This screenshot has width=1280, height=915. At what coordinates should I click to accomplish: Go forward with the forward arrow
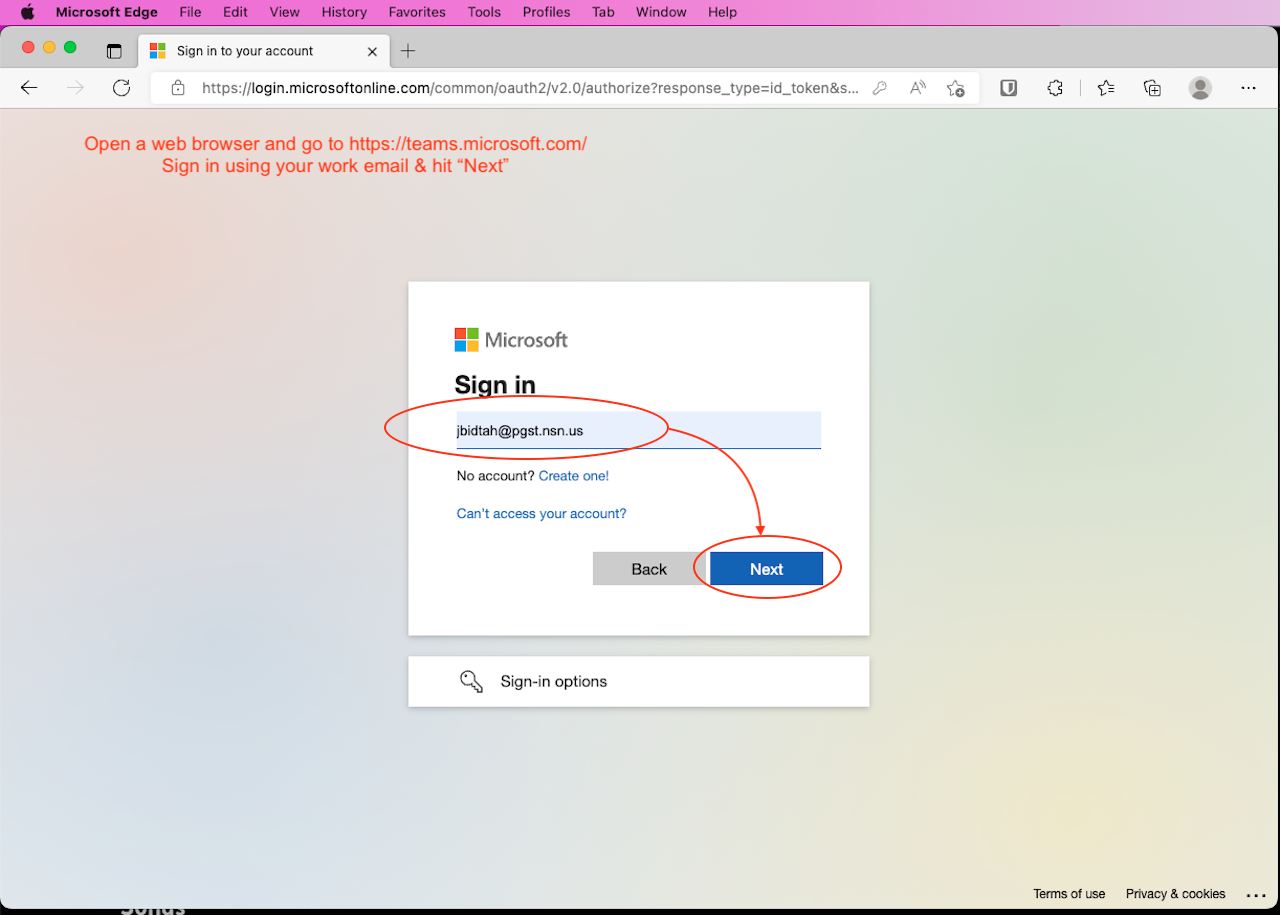(75, 88)
